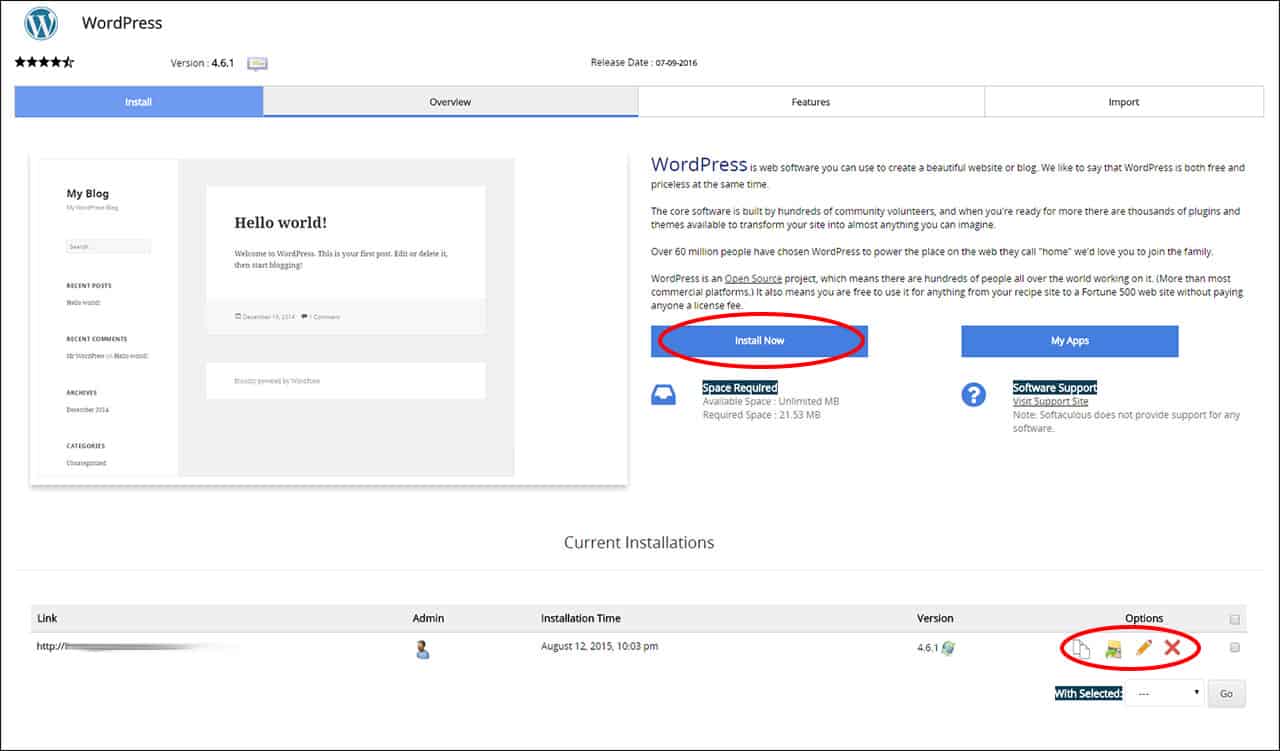
Task: Click the Admin column header
Action: coord(428,619)
